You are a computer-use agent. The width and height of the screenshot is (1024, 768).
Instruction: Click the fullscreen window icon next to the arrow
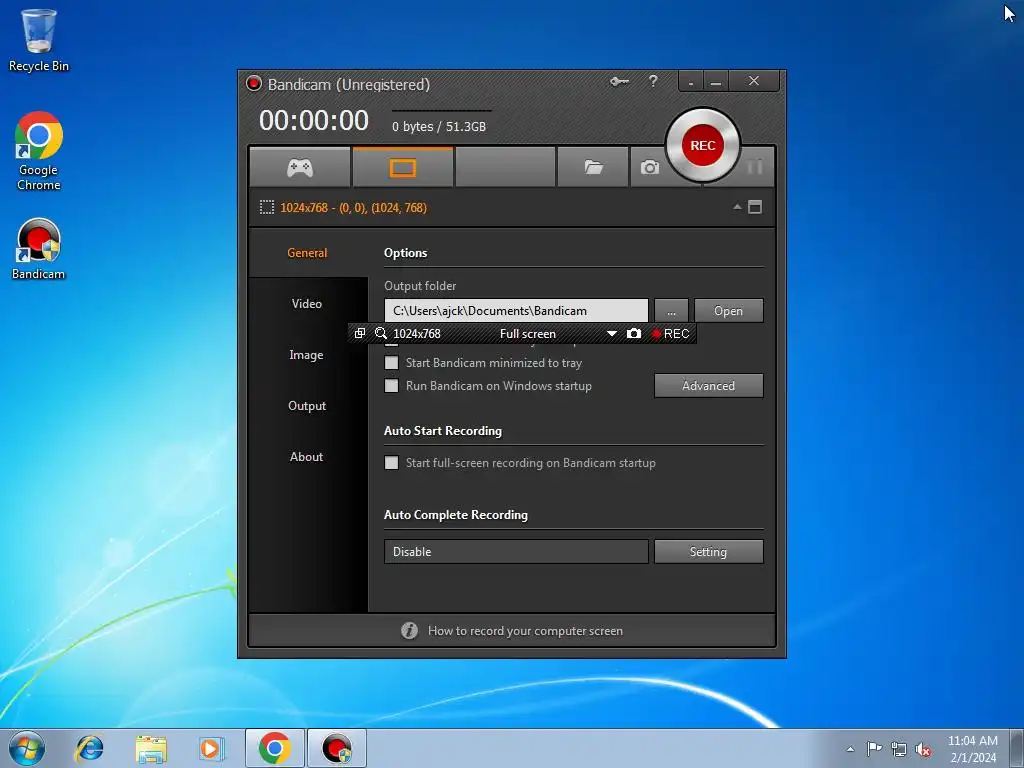(755, 207)
